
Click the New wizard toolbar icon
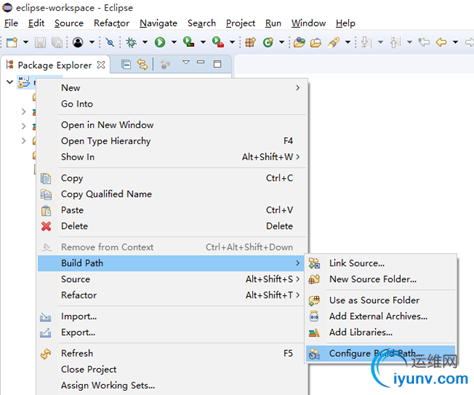tap(12, 42)
